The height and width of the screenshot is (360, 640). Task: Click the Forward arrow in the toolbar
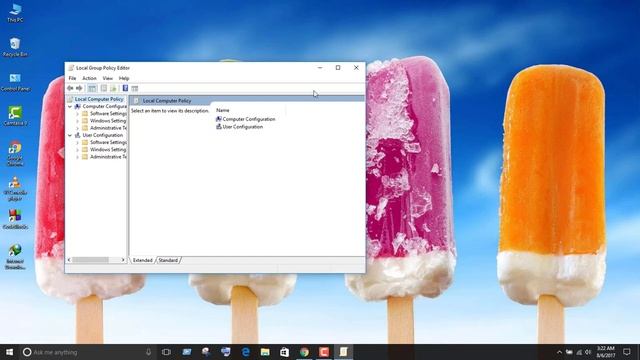click(x=79, y=88)
